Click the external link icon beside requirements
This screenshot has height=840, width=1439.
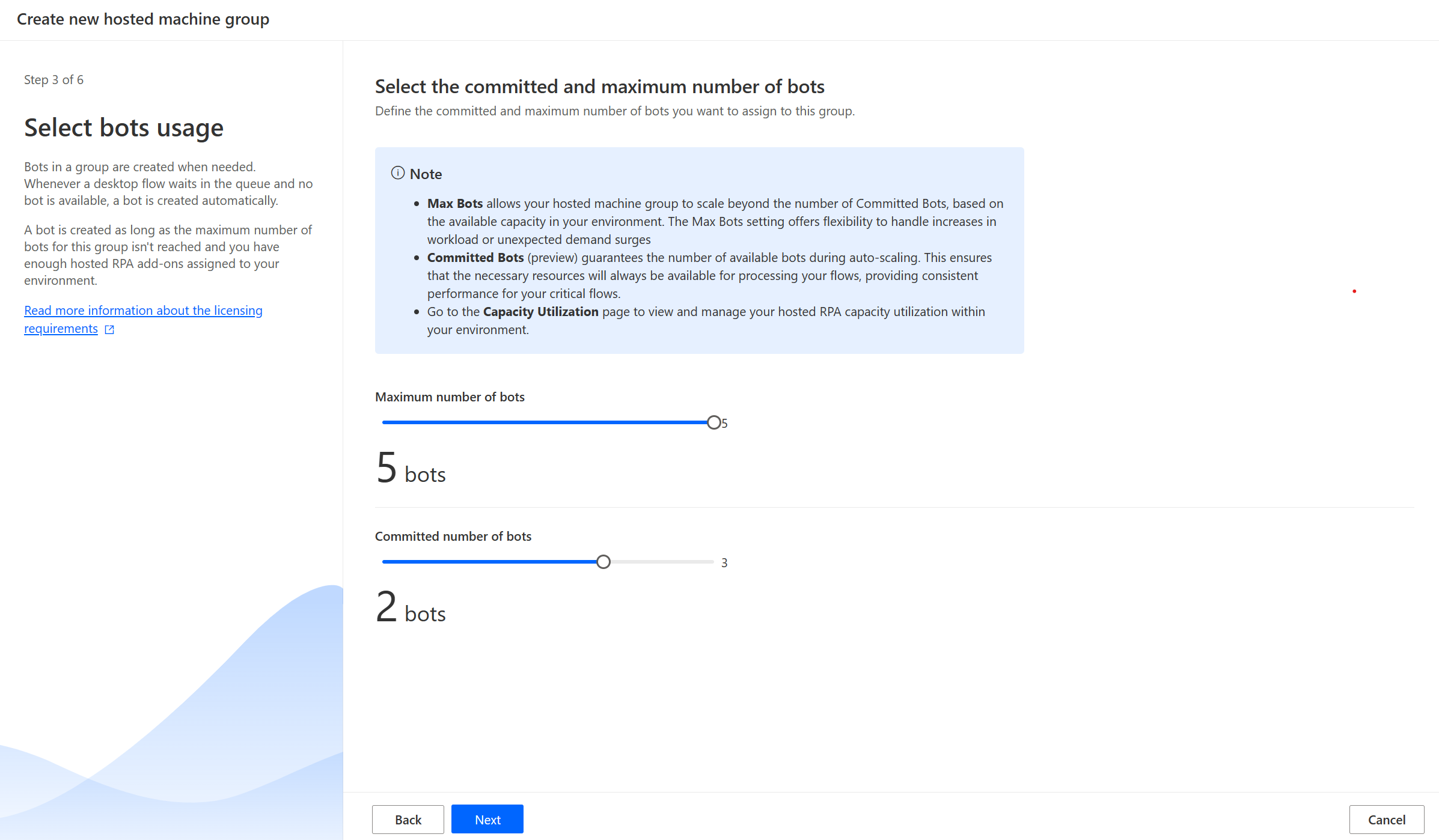109,329
